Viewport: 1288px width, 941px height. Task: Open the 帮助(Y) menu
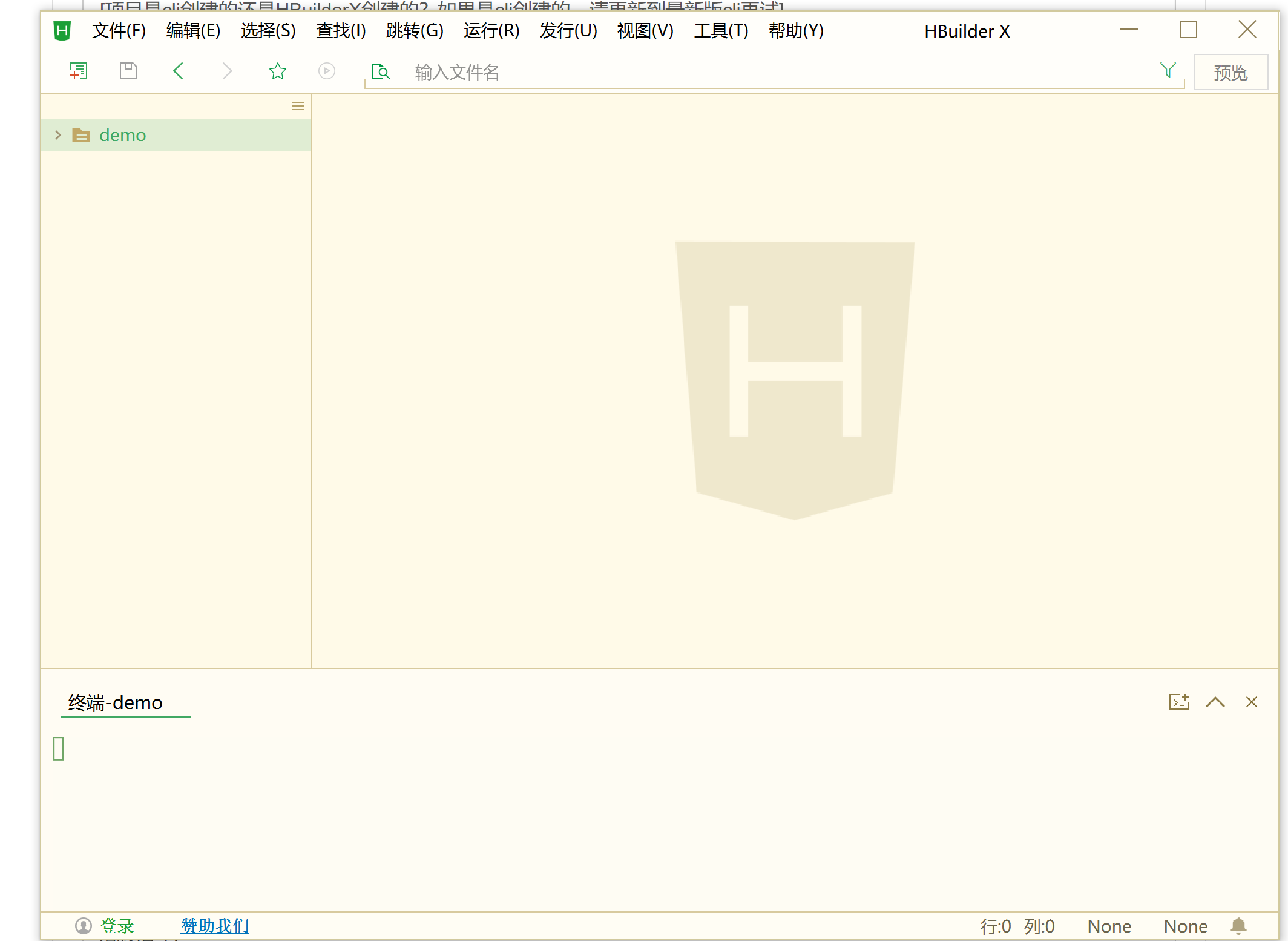pyautogui.click(x=796, y=30)
